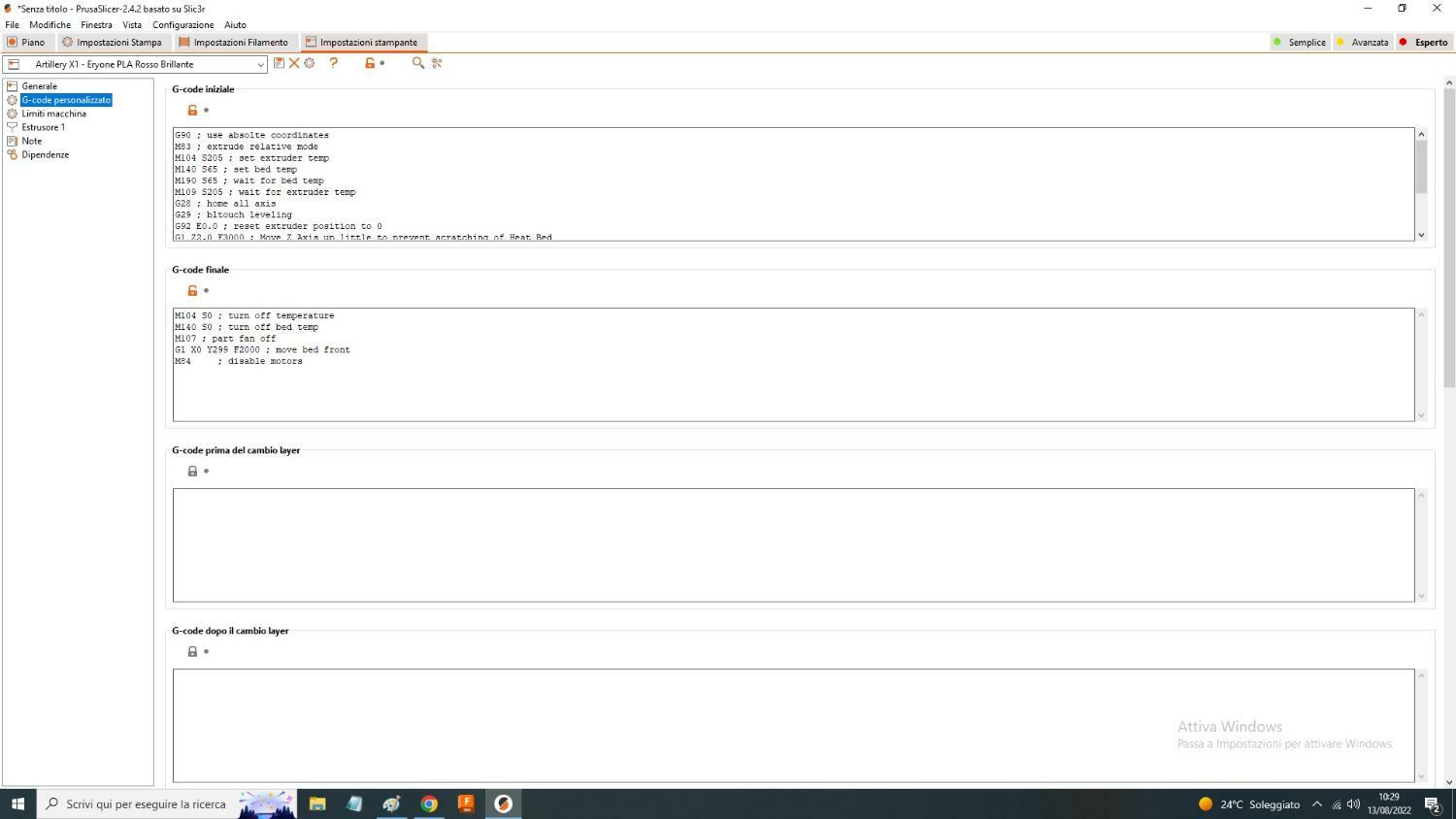Viewport: 1456px width, 819px height.
Task: Click the line 'M107 ; part fan off'
Action: pyautogui.click(x=225, y=339)
